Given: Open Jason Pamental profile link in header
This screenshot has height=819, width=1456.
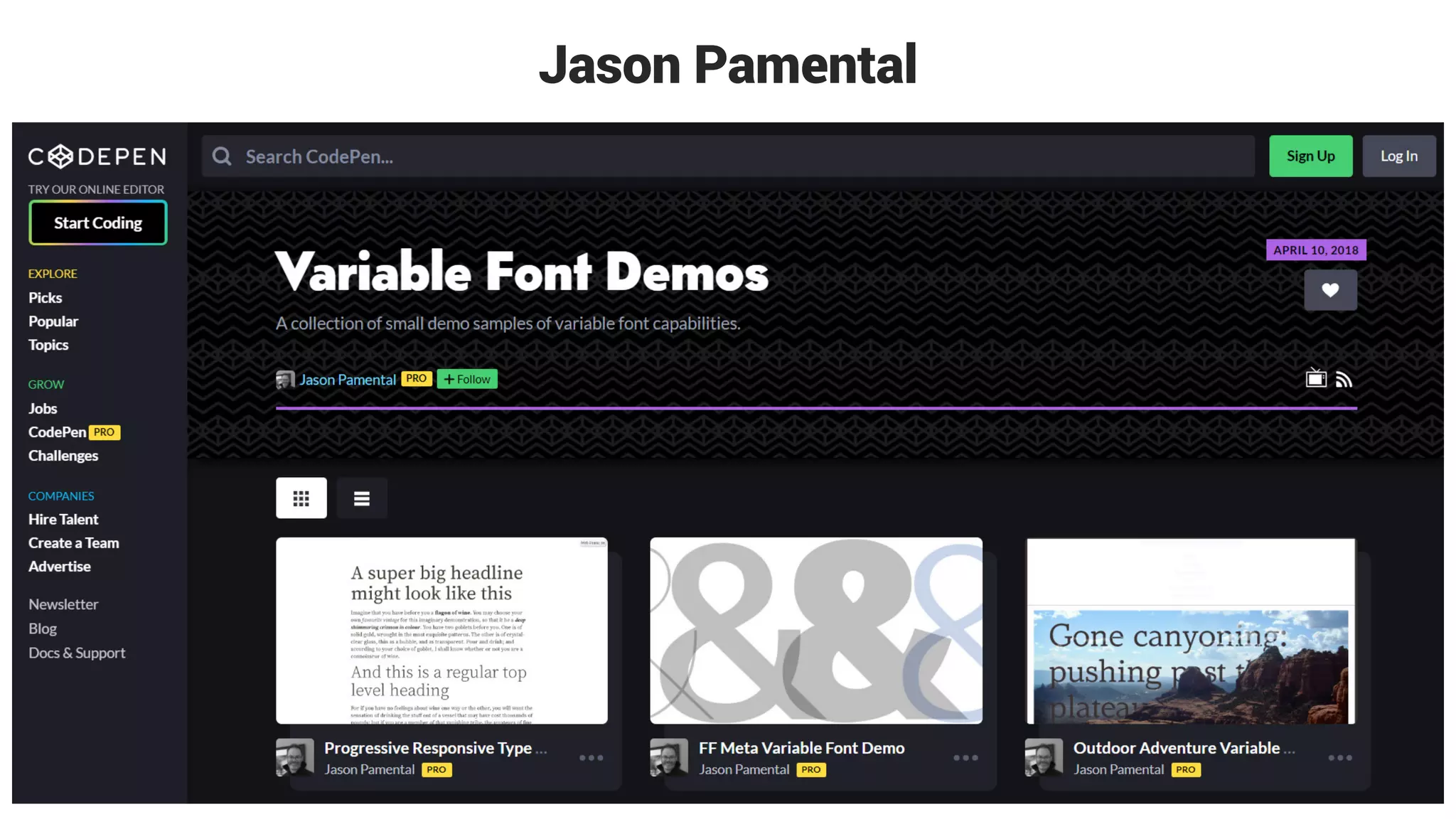Looking at the screenshot, I should pyautogui.click(x=348, y=380).
